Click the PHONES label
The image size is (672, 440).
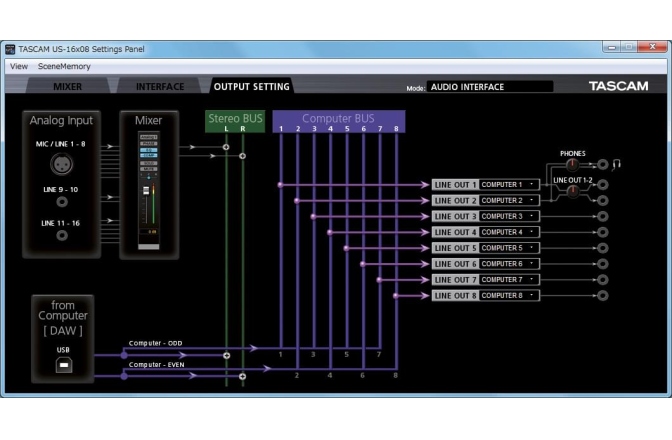point(573,153)
